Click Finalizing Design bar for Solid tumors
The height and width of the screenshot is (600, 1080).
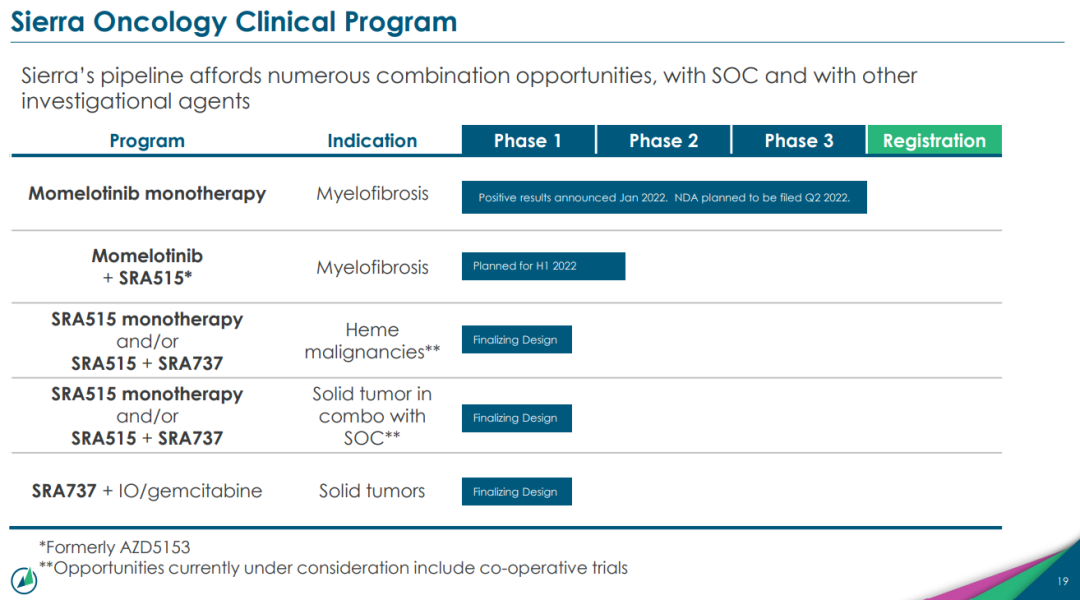coord(516,492)
